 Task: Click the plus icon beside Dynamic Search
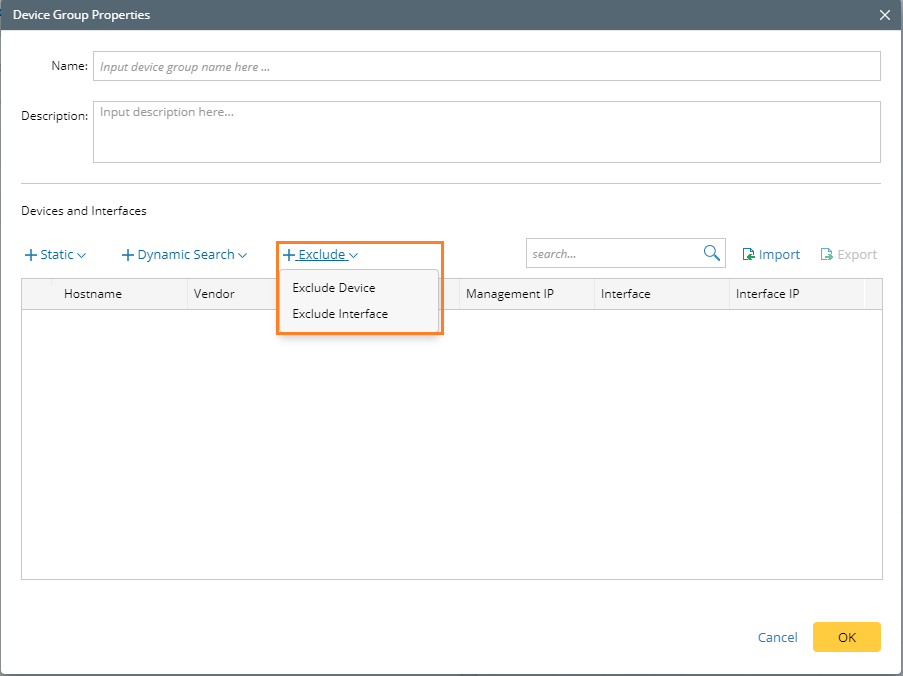tap(128, 255)
